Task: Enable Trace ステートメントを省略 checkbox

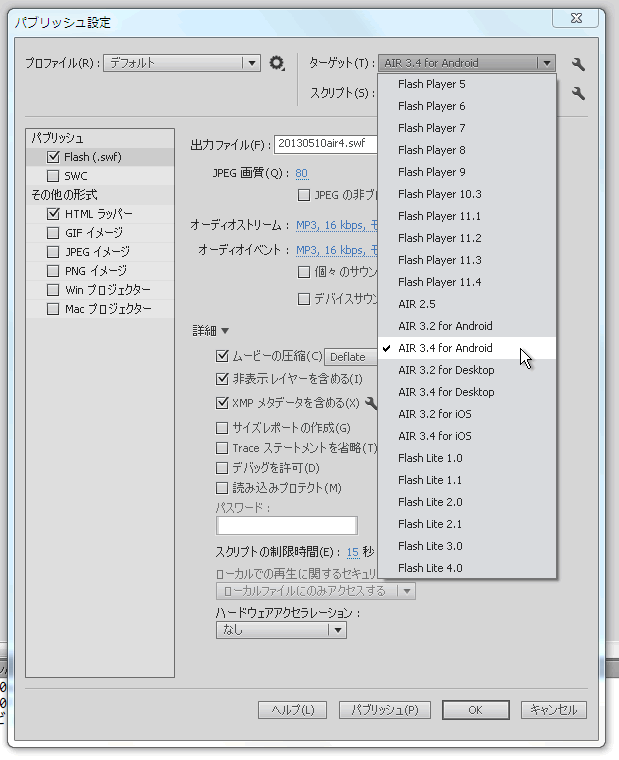Action: tap(222, 448)
